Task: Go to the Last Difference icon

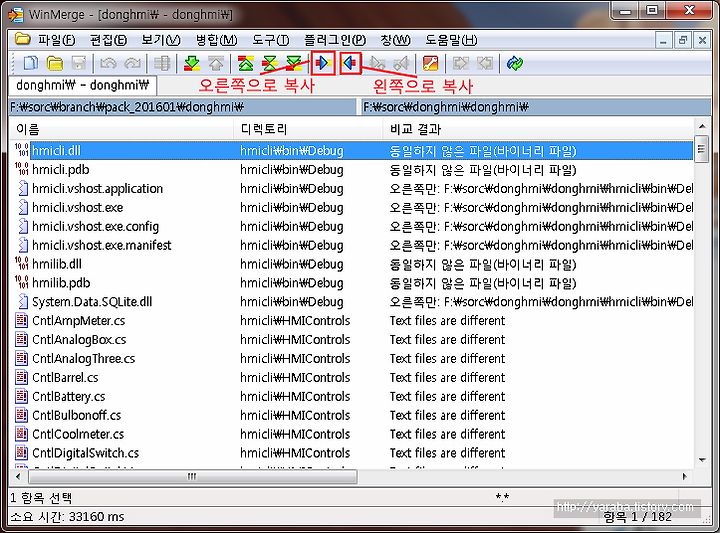Action: pos(294,63)
